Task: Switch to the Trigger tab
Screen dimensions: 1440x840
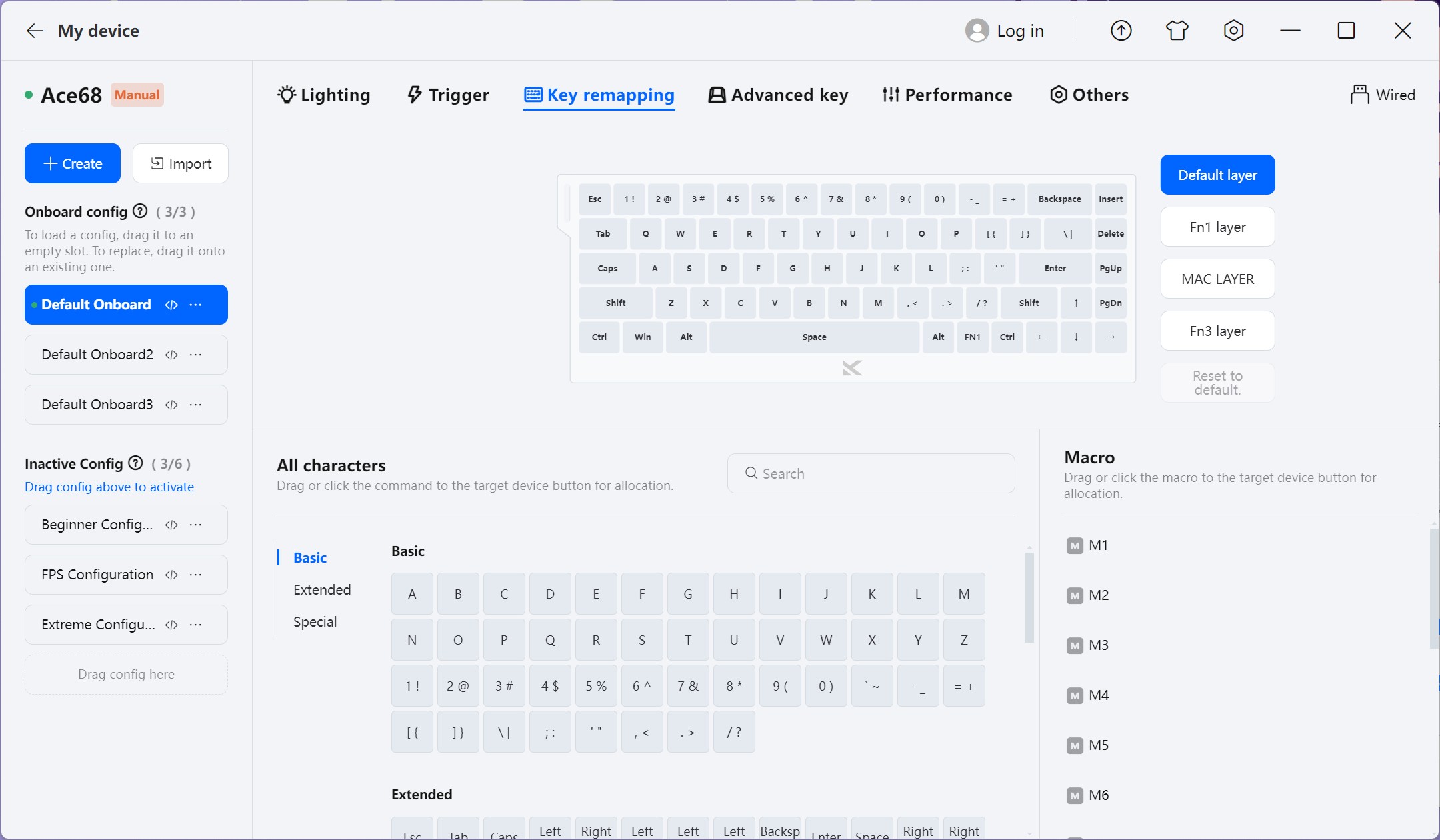Action: tap(448, 95)
